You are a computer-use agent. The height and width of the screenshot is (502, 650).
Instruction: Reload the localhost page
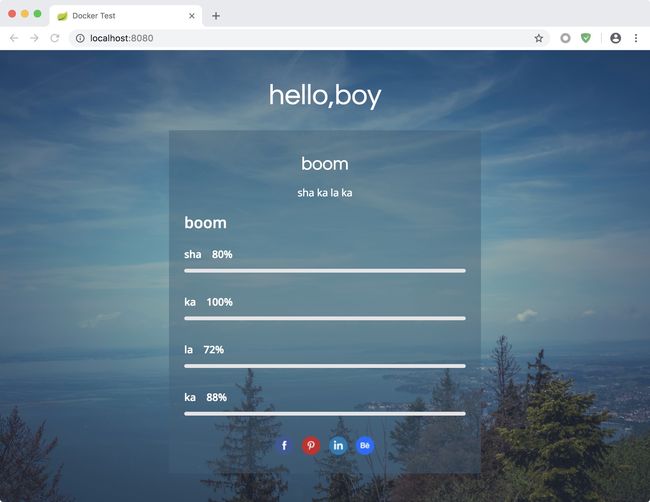(x=55, y=38)
